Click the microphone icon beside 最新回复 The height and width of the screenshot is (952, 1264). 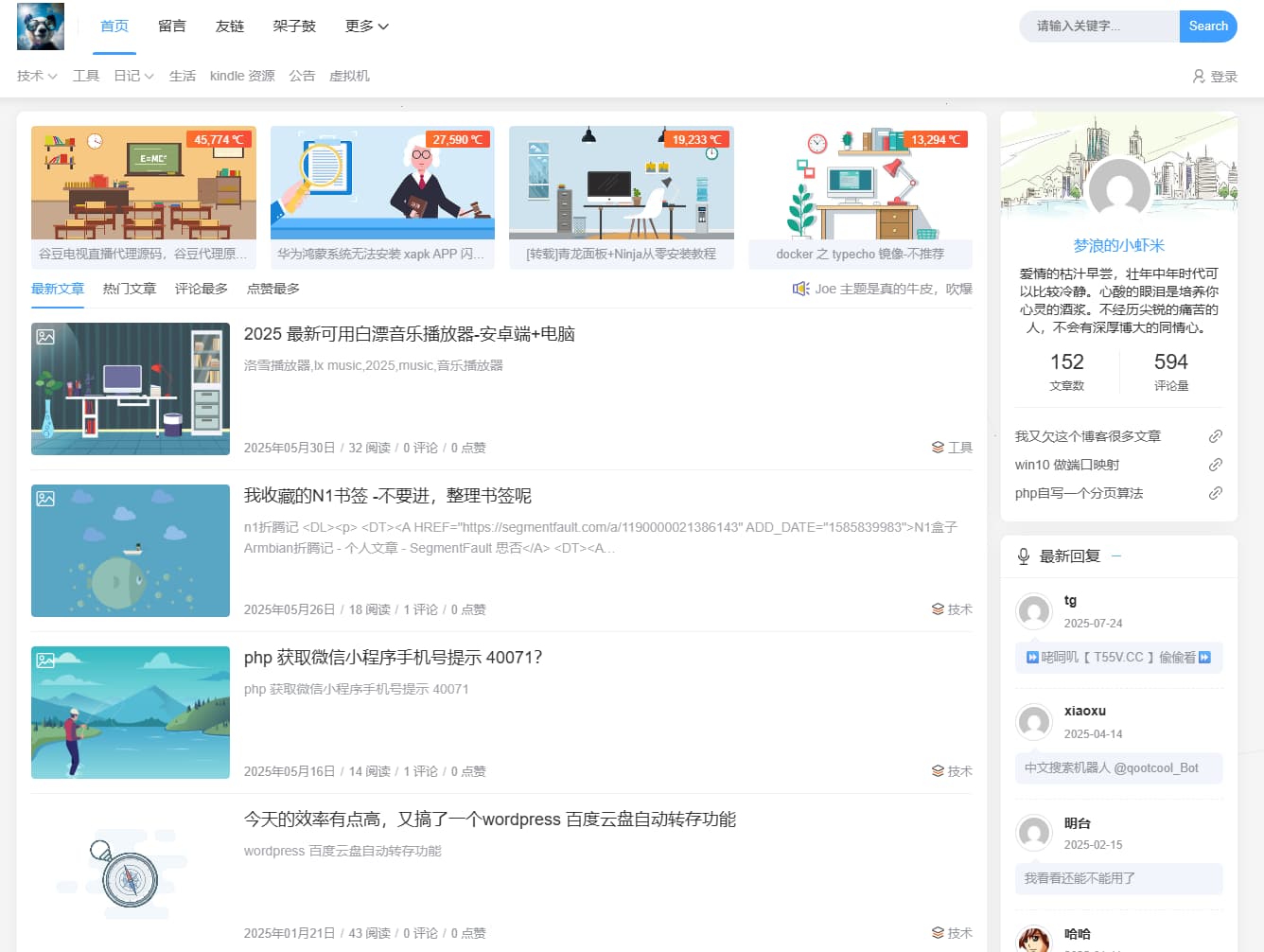(x=1023, y=556)
